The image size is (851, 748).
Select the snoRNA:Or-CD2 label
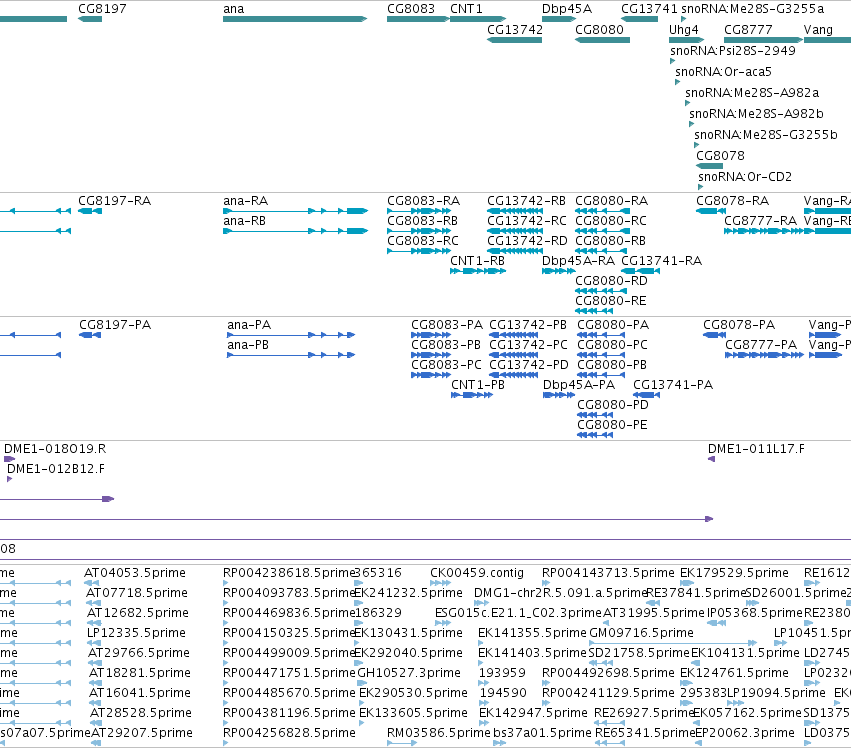pyautogui.click(x=745, y=177)
